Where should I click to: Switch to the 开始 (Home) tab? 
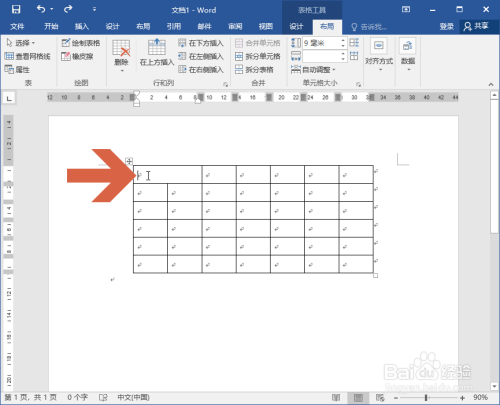[51, 26]
